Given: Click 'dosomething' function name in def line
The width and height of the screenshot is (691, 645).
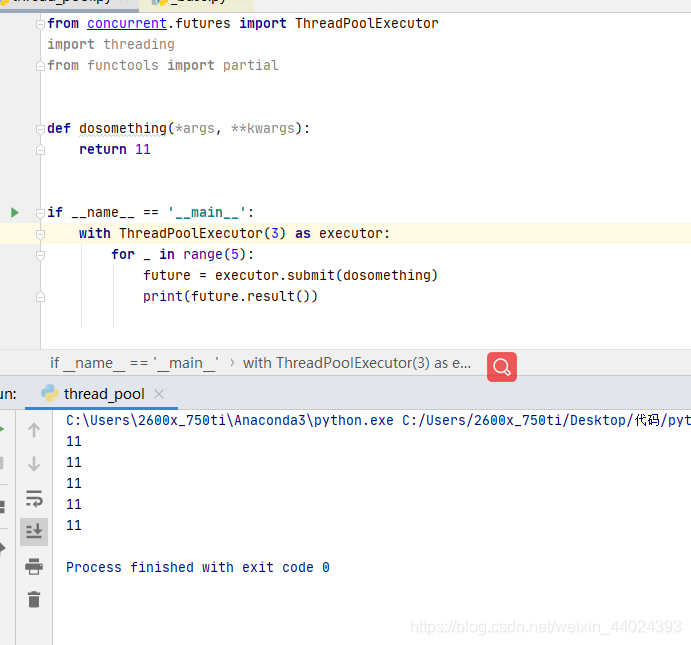Looking at the screenshot, I should tap(123, 128).
